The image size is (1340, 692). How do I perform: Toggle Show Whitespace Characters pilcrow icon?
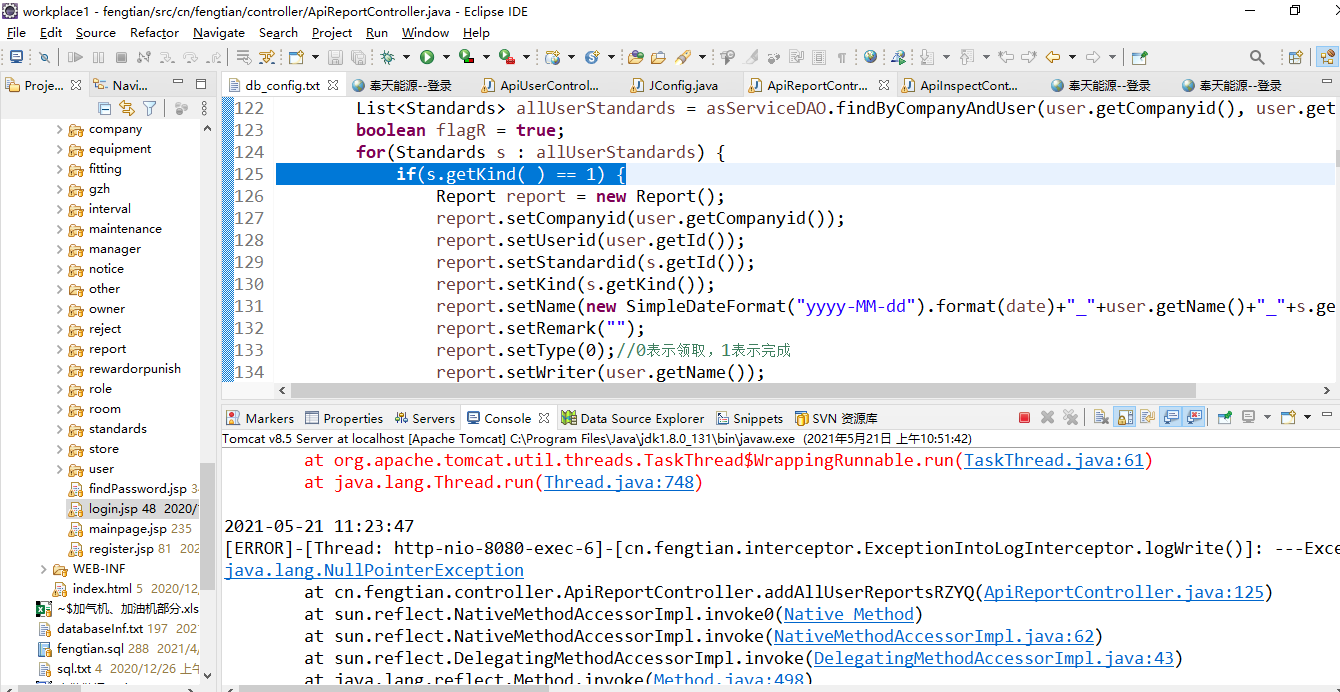pos(842,58)
